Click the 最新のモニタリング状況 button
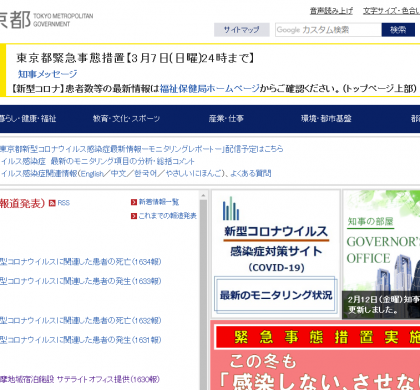This screenshot has height=390, width=420. click(275, 295)
